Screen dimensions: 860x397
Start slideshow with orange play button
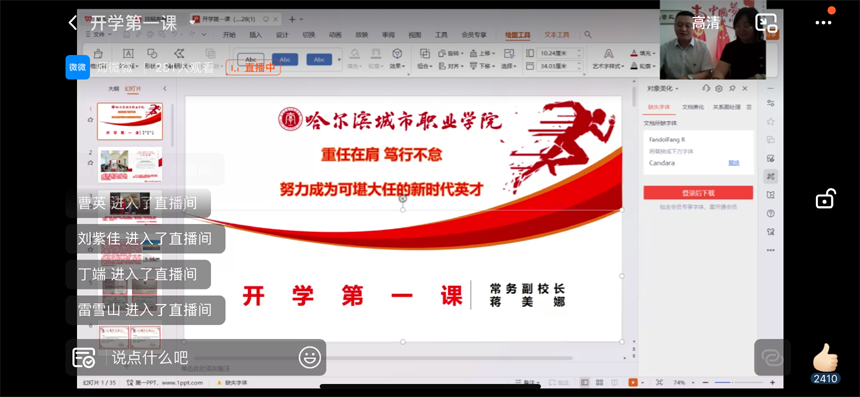(x=633, y=382)
